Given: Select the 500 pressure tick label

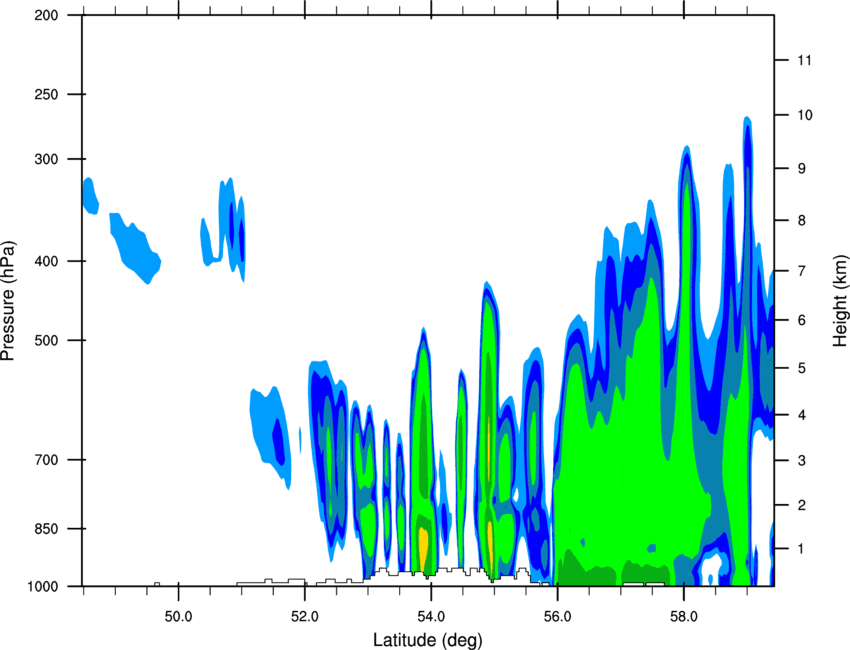Looking at the screenshot, I should click(47, 340).
